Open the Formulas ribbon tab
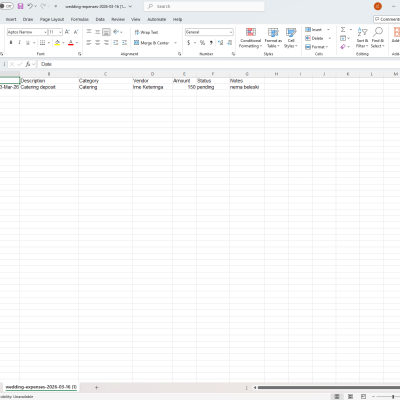The width and height of the screenshot is (400, 400). point(80,19)
